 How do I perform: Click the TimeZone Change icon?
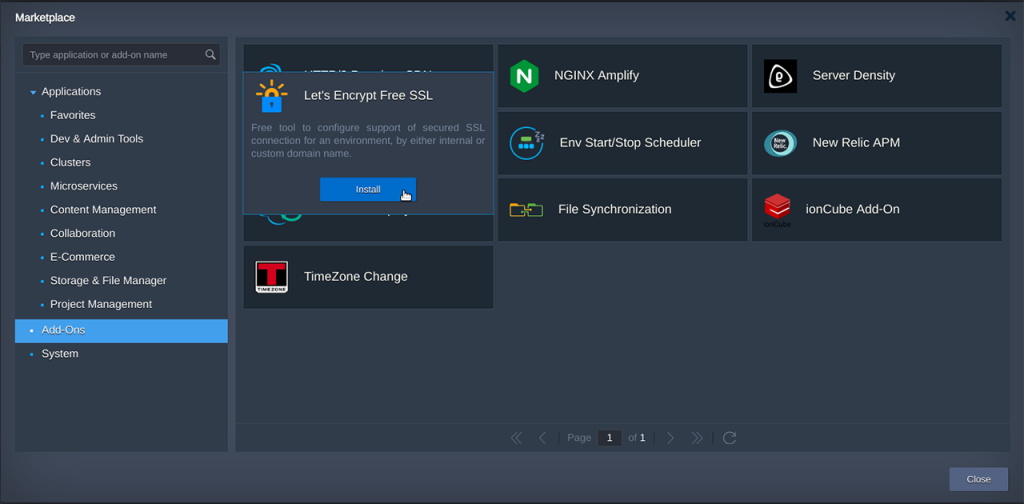pyautogui.click(x=272, y=277)
